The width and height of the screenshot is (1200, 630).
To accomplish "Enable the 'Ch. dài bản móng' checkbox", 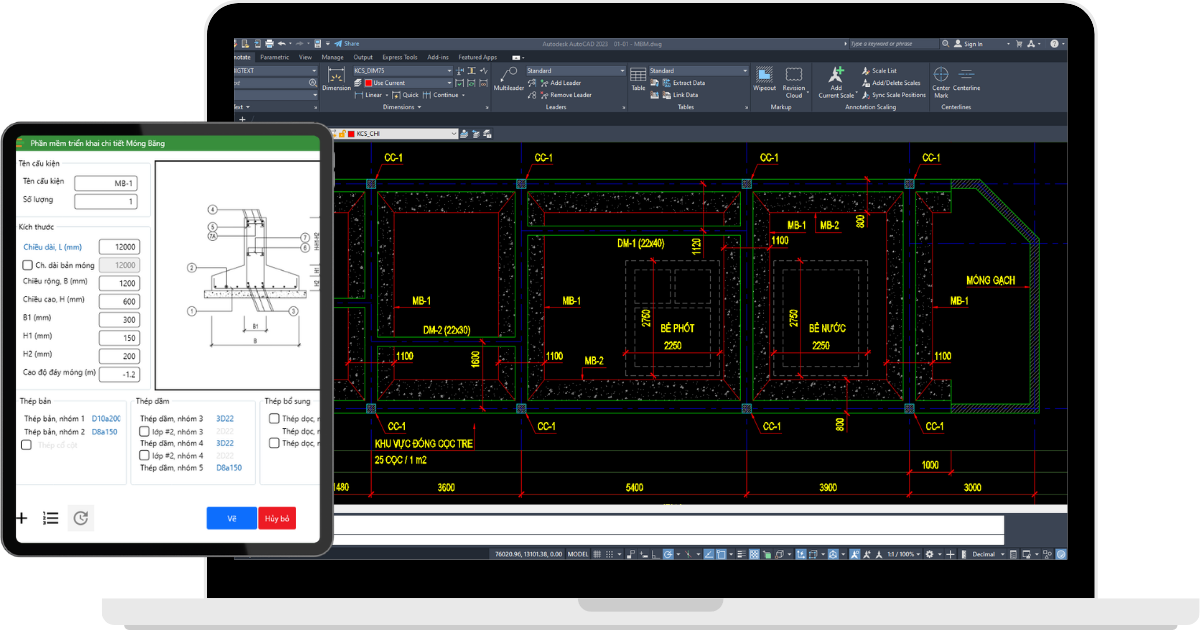I will click(27, 265).
